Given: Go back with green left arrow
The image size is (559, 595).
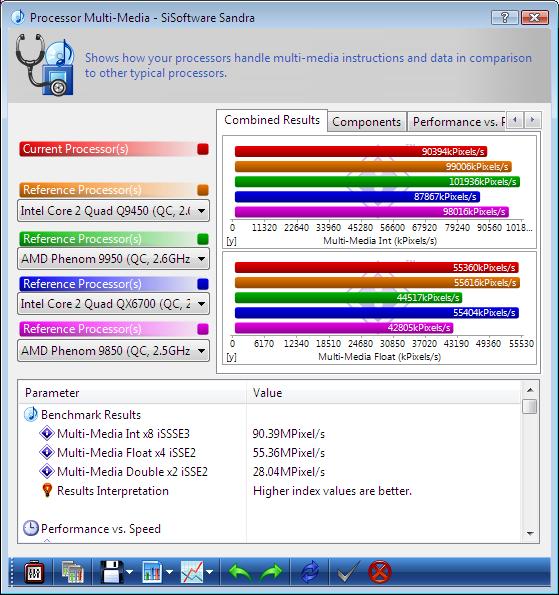Looking at the screenshot, I should pos(239,572).
